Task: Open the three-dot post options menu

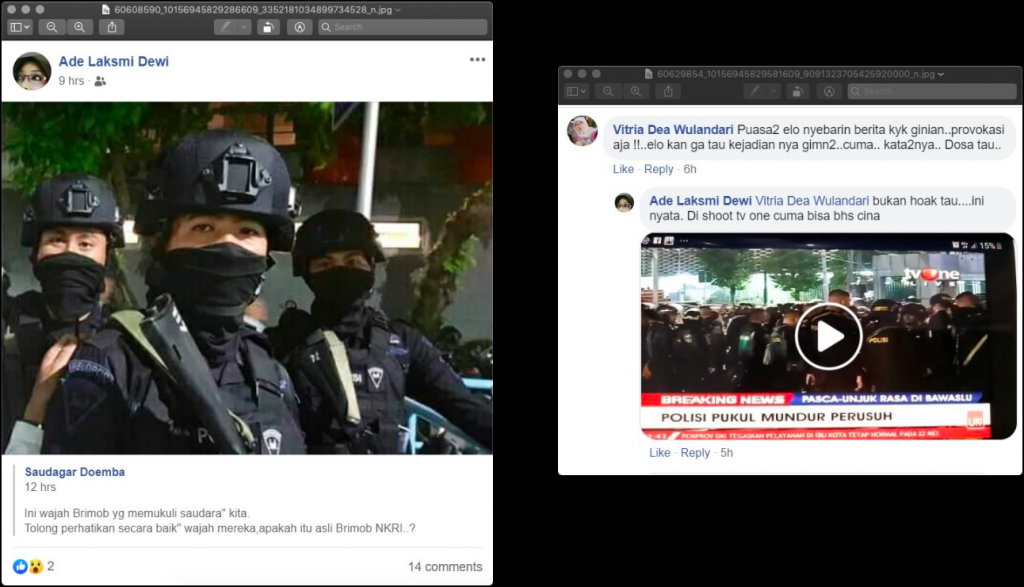Action: pyautogui.click(x=477, y=60)
